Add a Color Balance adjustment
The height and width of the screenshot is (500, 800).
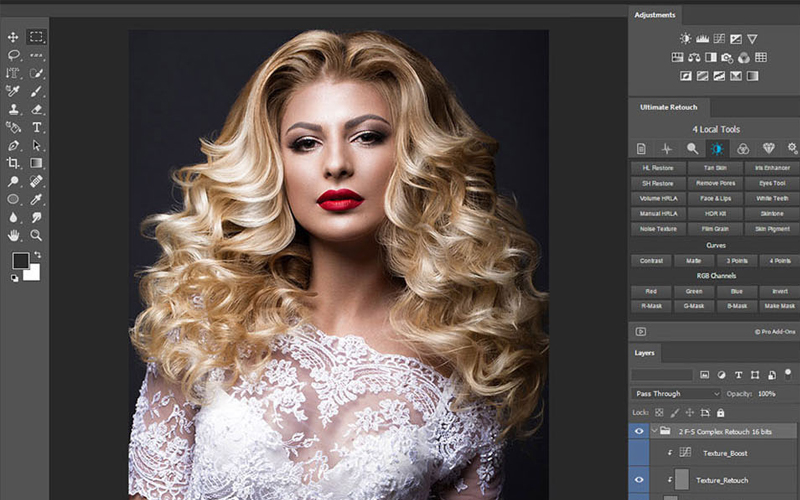[694, 57]
